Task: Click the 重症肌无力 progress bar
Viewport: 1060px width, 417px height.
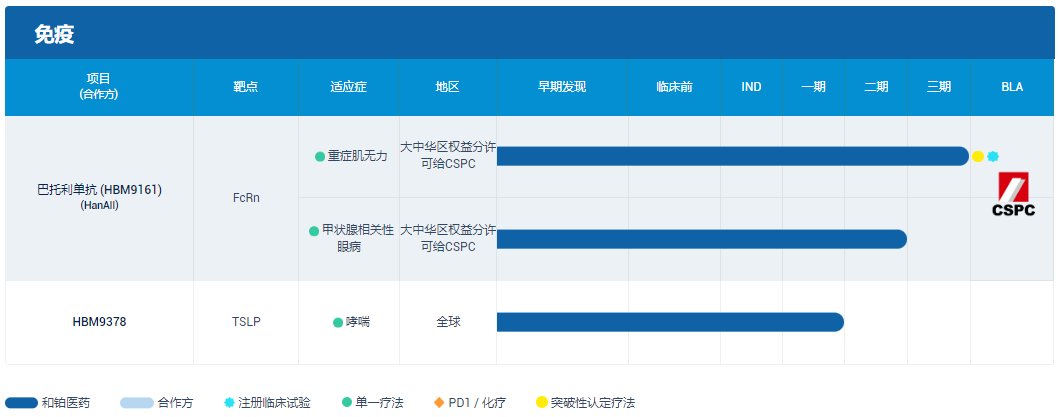Action: tap(732, 156)
